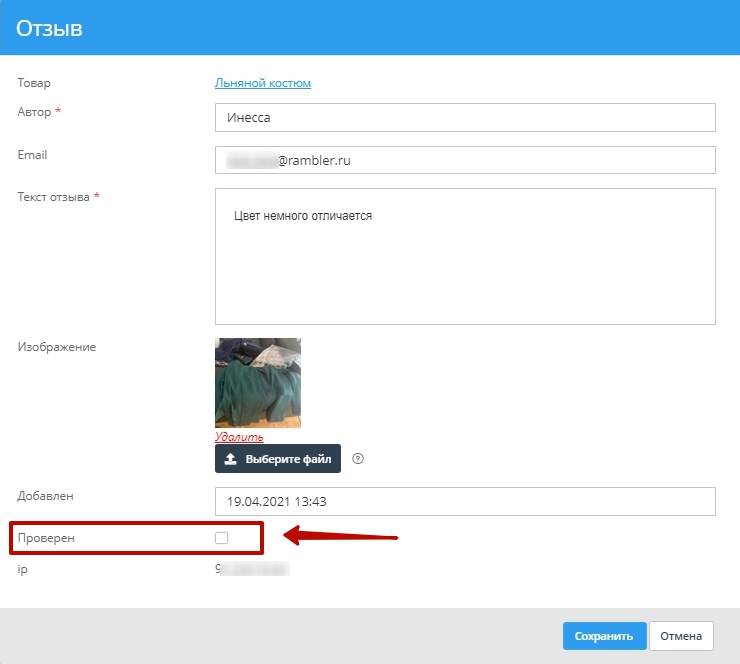Open the uploaded review image thumbnail

point(258,383)
